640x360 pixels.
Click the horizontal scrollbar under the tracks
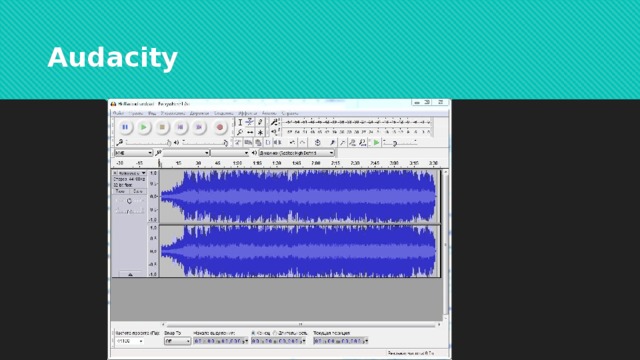(301, 324)
